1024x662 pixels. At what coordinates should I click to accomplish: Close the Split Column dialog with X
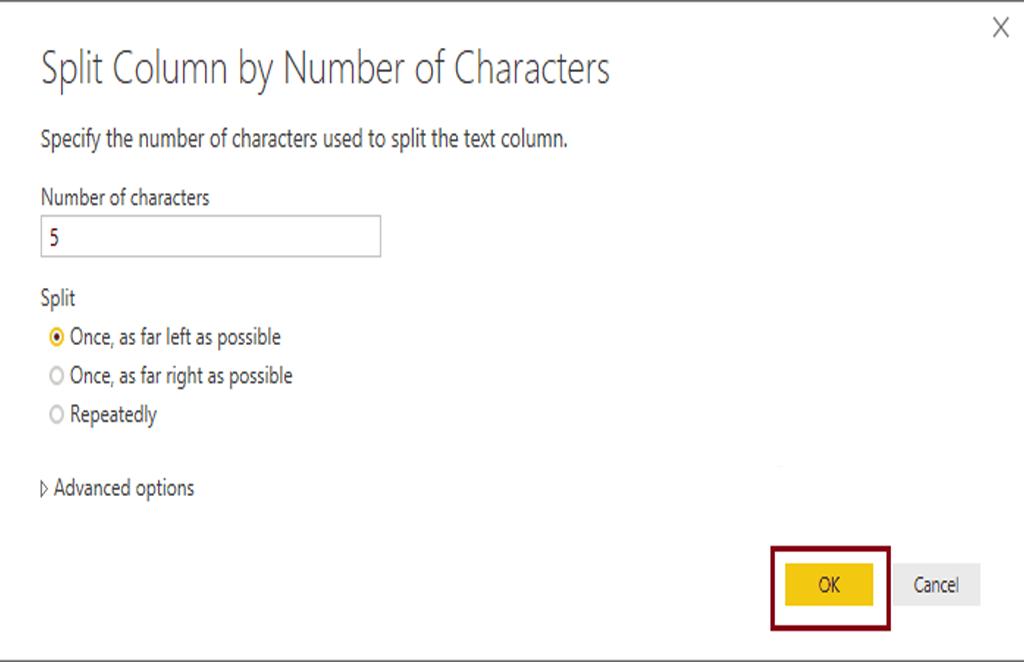click(1000, 28)
